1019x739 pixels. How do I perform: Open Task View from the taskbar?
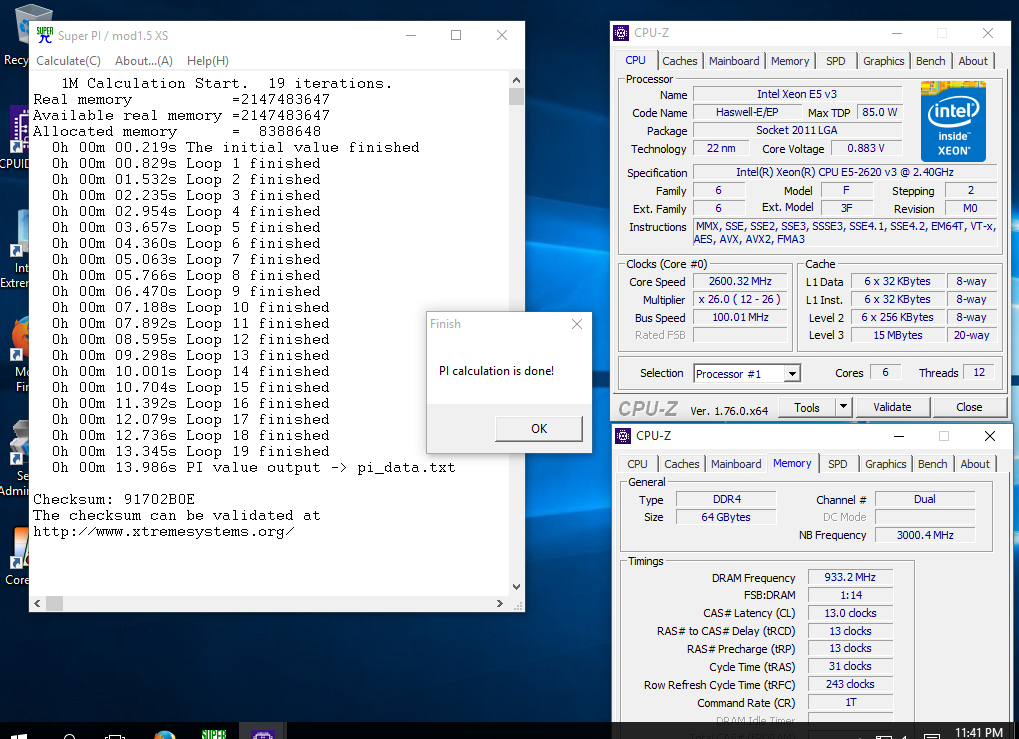pyautogui.click(x=116, y=734)
